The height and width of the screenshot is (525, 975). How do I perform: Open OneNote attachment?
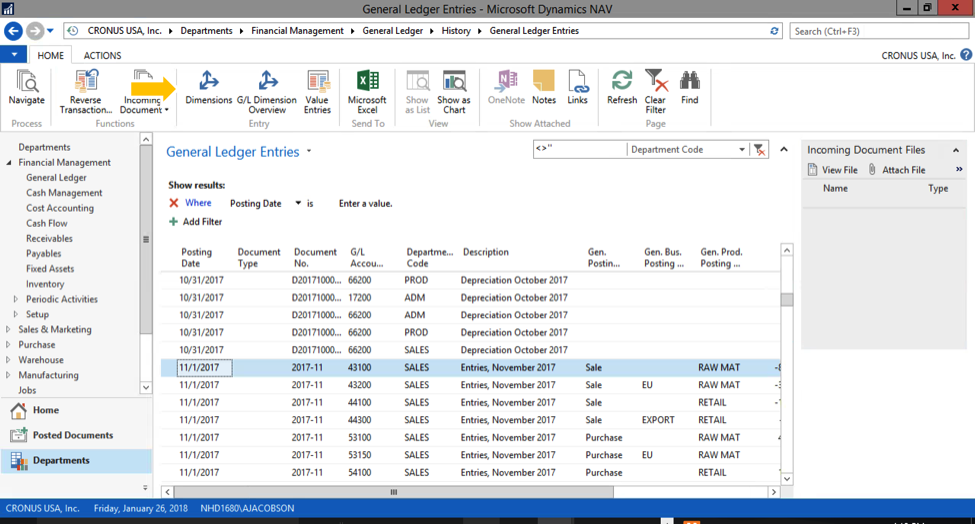click(506, 88)
